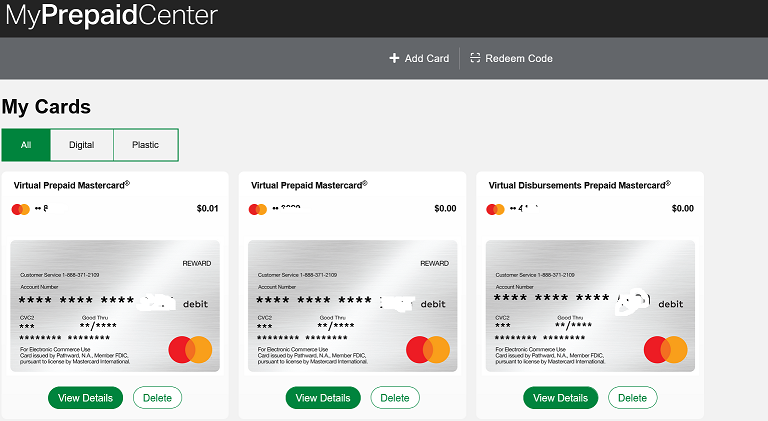Click the scan icon beside Redeem Code
This screenshot has width=768, height=421.
[x=475, y=58]
